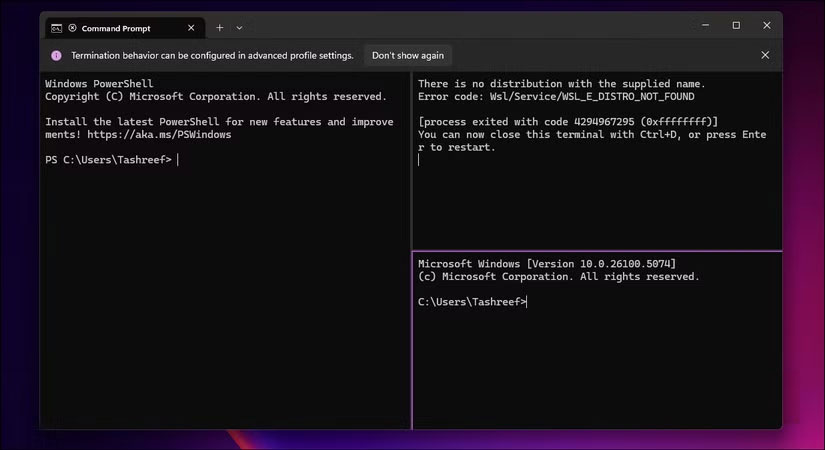Screen dimensions: 825x450
Task: Click '(c) Microsoft Corporation. All rights reserved.' in cmd pane
Action: tap(559, 277)
